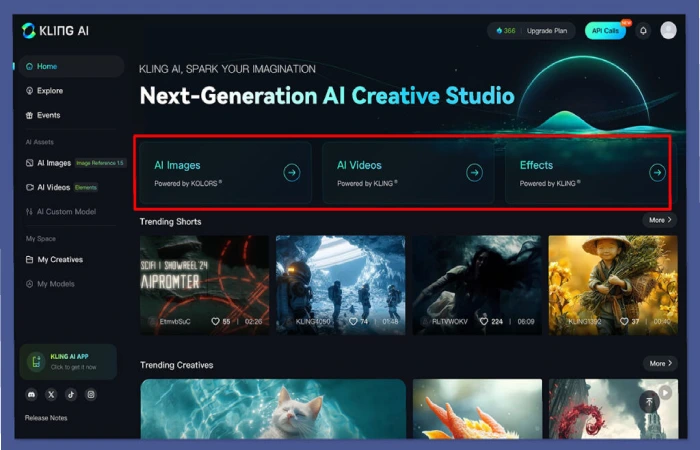Open the white cat underwater creative
The height and width of the screenshot is (450, 700).
pos(273,409)
